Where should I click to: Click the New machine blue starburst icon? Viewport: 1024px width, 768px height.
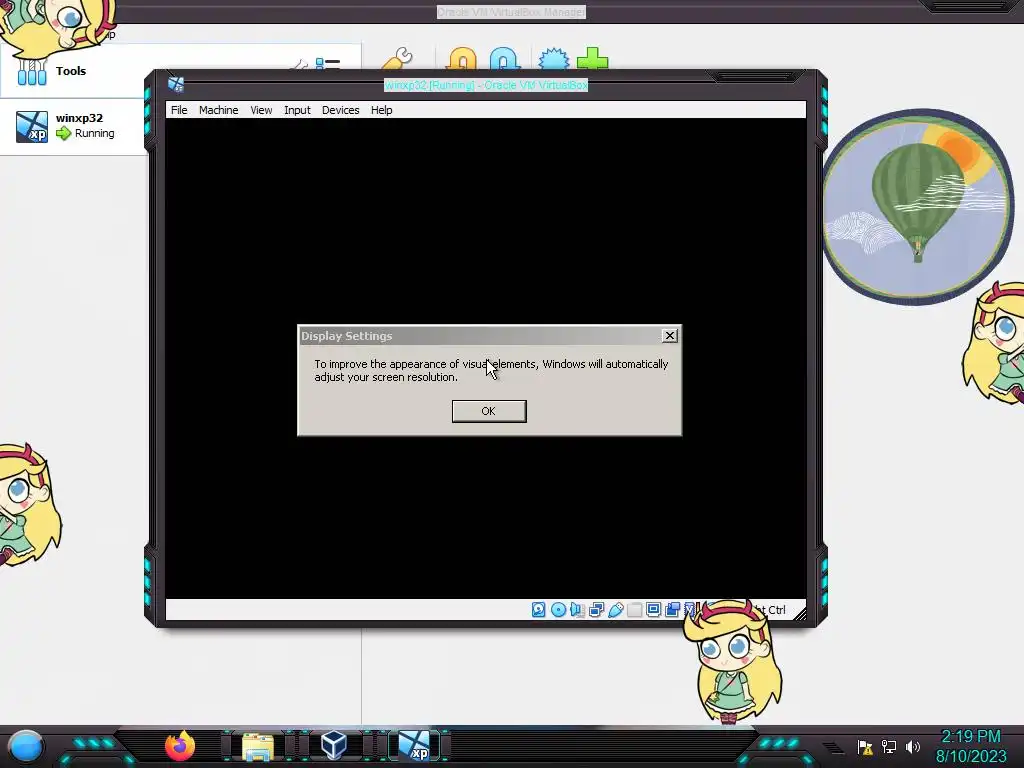pos(554,59)
